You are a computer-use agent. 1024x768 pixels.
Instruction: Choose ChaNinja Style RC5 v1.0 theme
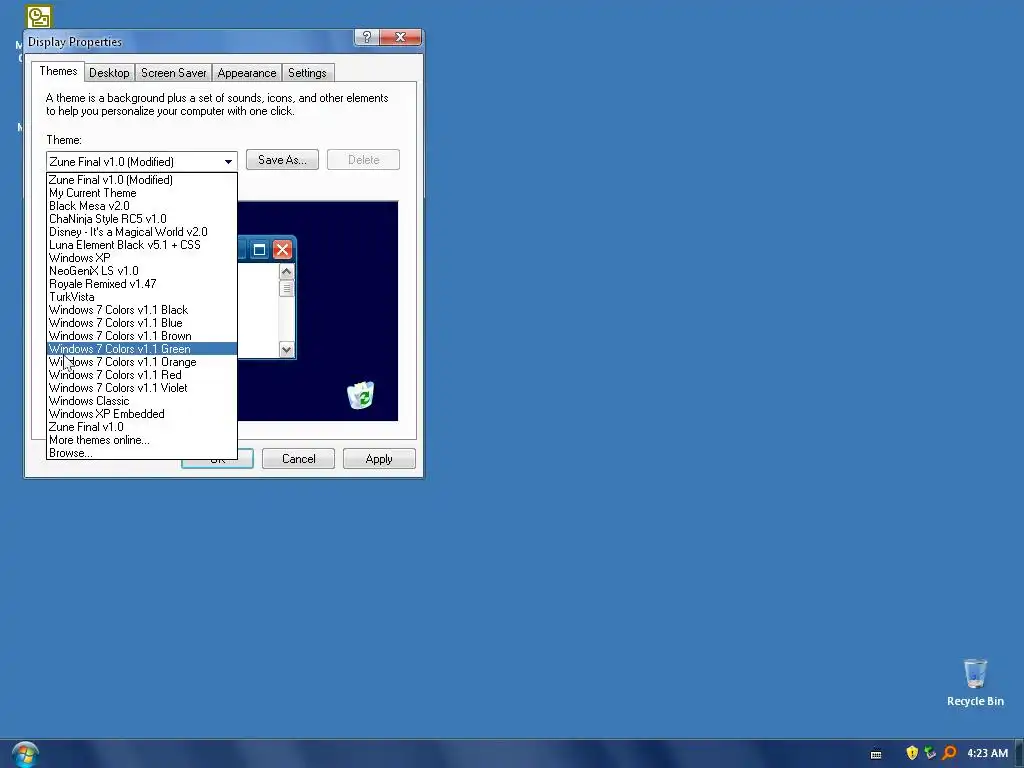click(x=142, y=219)
